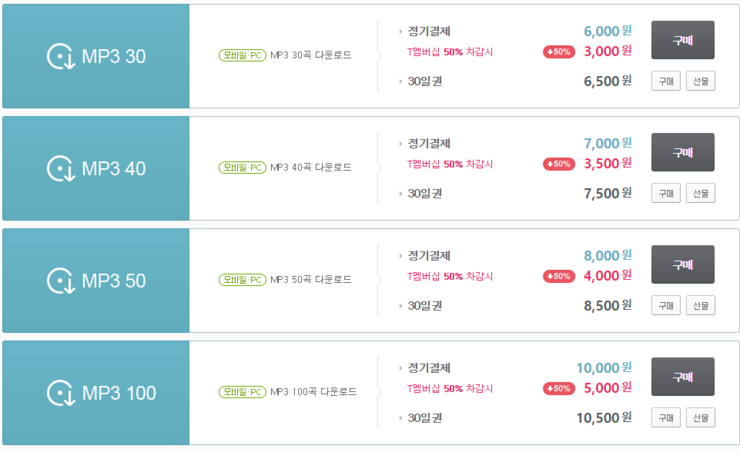
Task: Buy the MP3 40 정기결제 plan with dark 구매 button
Action: (682, 152)
